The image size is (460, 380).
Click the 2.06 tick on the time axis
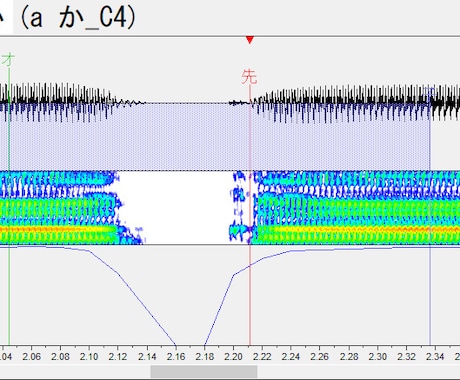coord(32,357)
